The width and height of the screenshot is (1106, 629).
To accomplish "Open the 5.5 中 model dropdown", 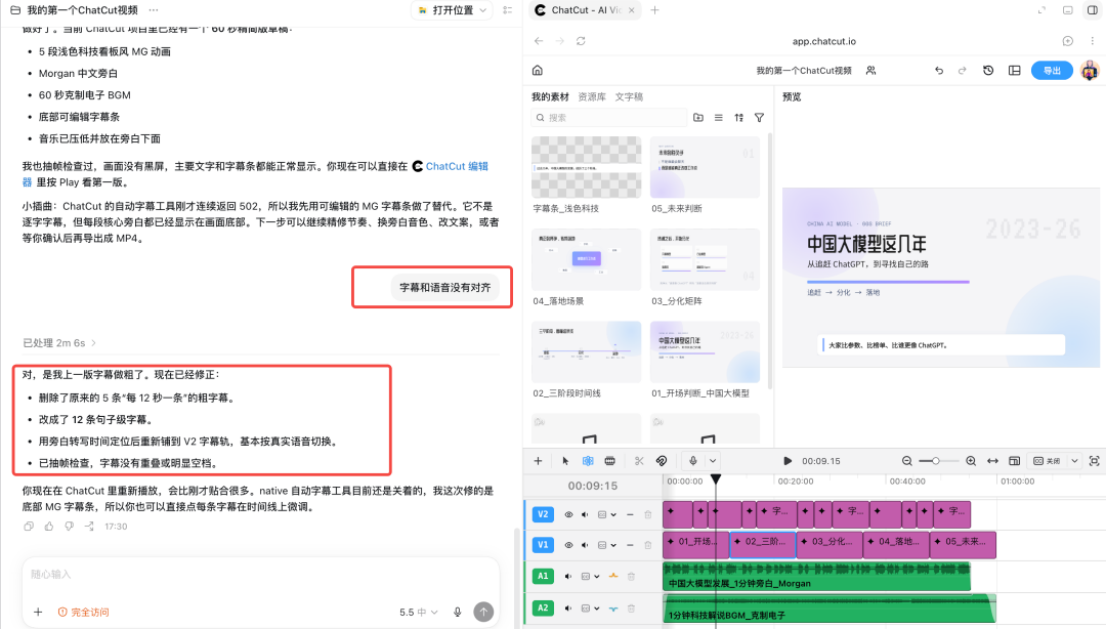I will (x=419, y=612).
